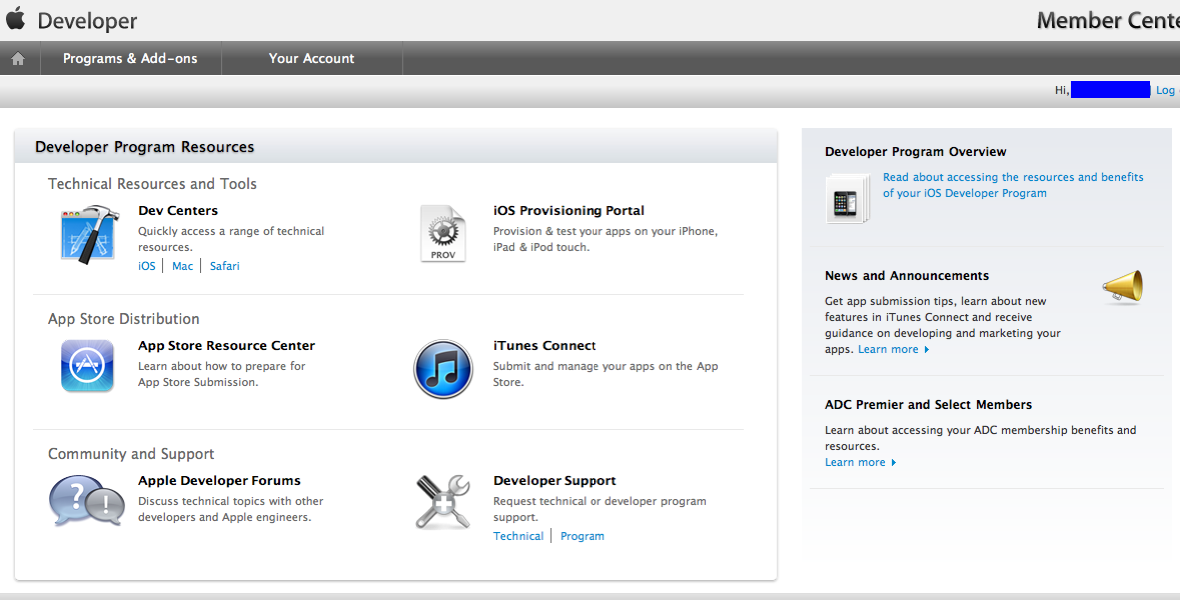This screenshot has width=1180, height=600.
Task: Open the App Store Resource Center icon
Action: point(87,366)
